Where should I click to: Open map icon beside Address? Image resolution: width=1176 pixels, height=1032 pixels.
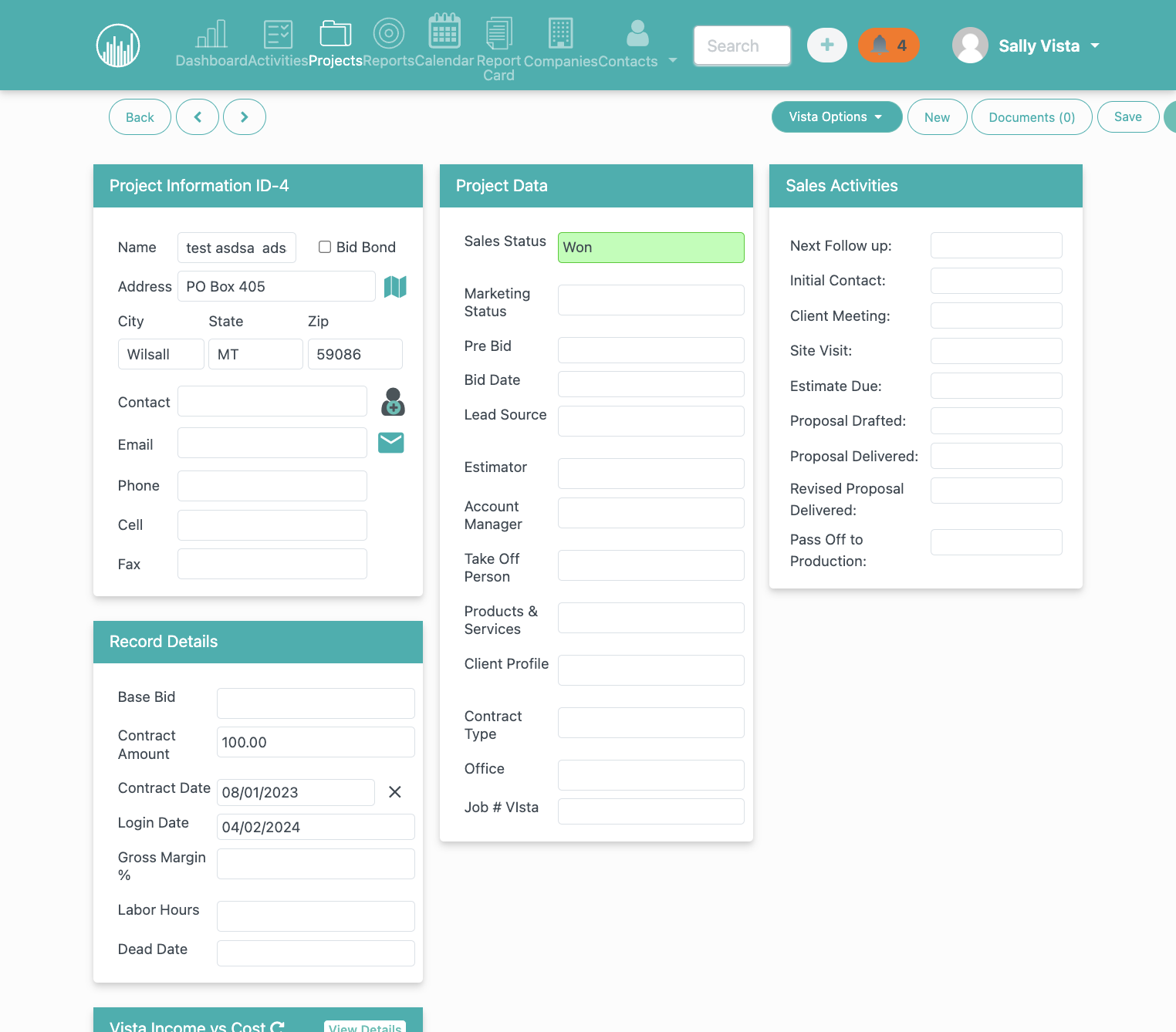click(x=395, y=287)
